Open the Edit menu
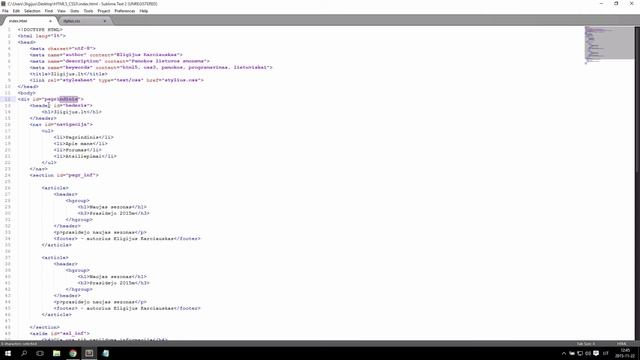Viewport: 640px width, 360px height. [16, 11]
